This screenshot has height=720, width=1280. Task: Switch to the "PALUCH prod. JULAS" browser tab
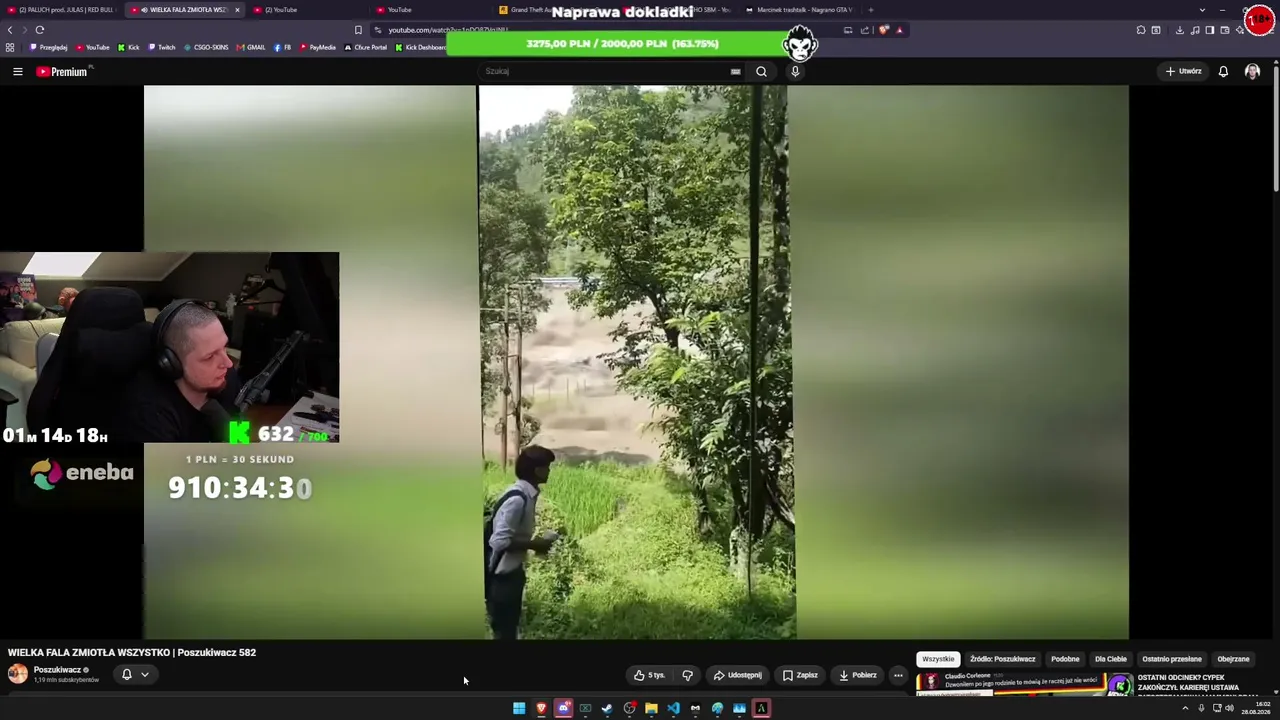(60, 10)
